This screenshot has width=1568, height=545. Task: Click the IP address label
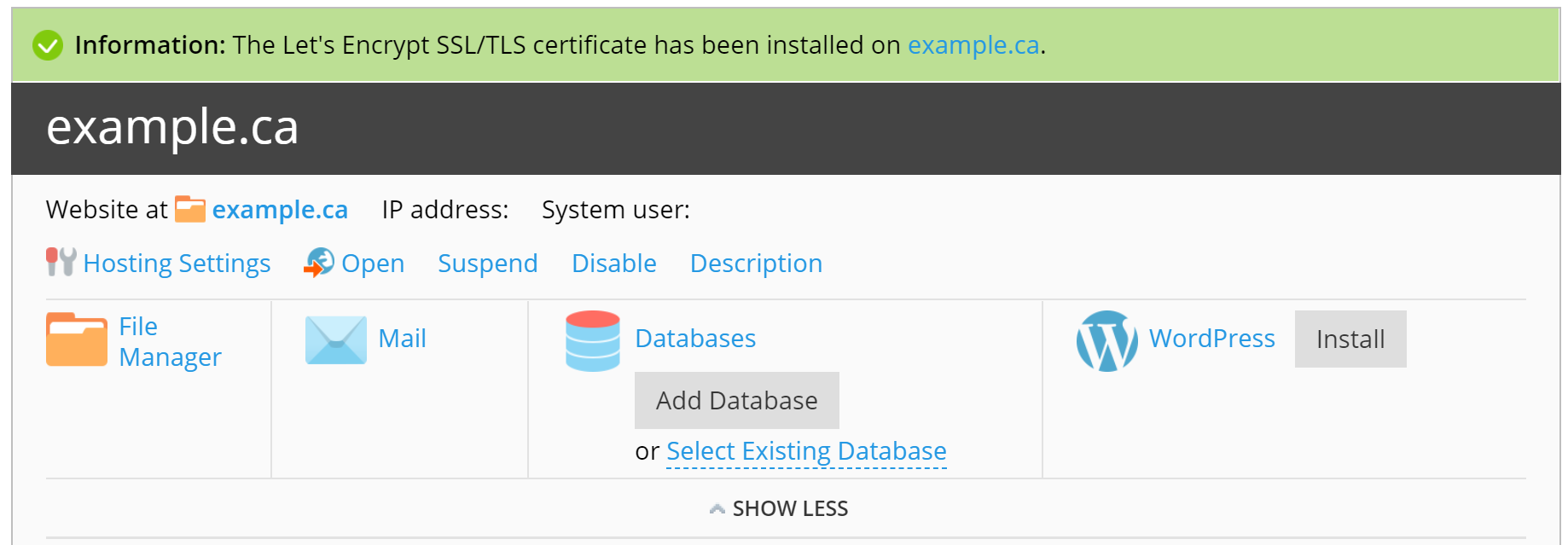[445, 210]
